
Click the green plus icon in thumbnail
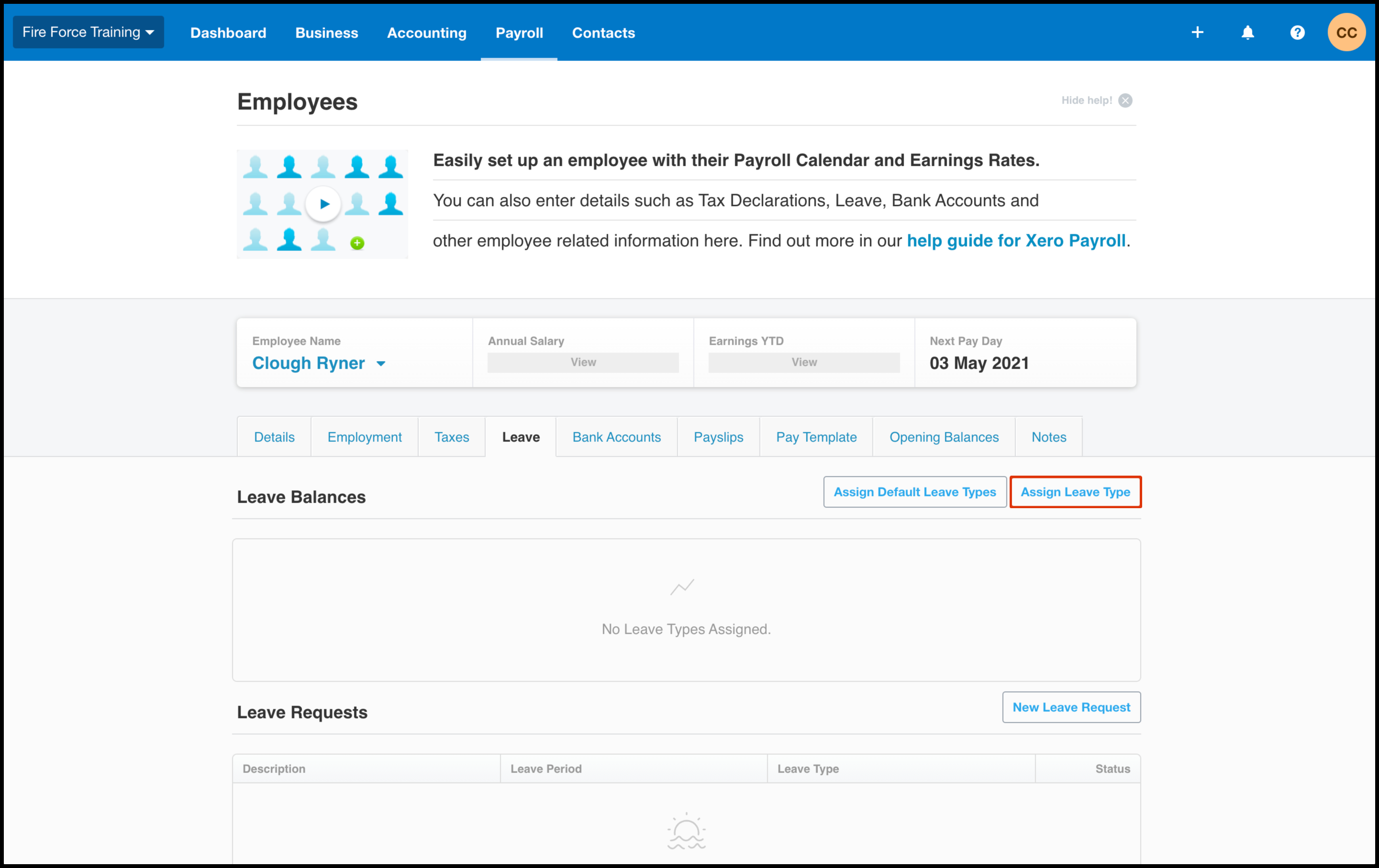coord(357,244)
